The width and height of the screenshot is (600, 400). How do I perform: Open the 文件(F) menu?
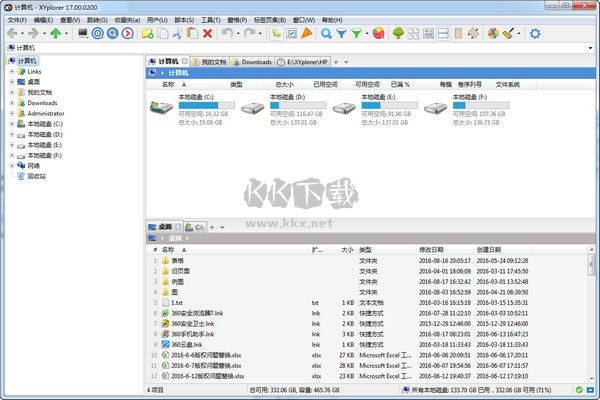(17, 20)
